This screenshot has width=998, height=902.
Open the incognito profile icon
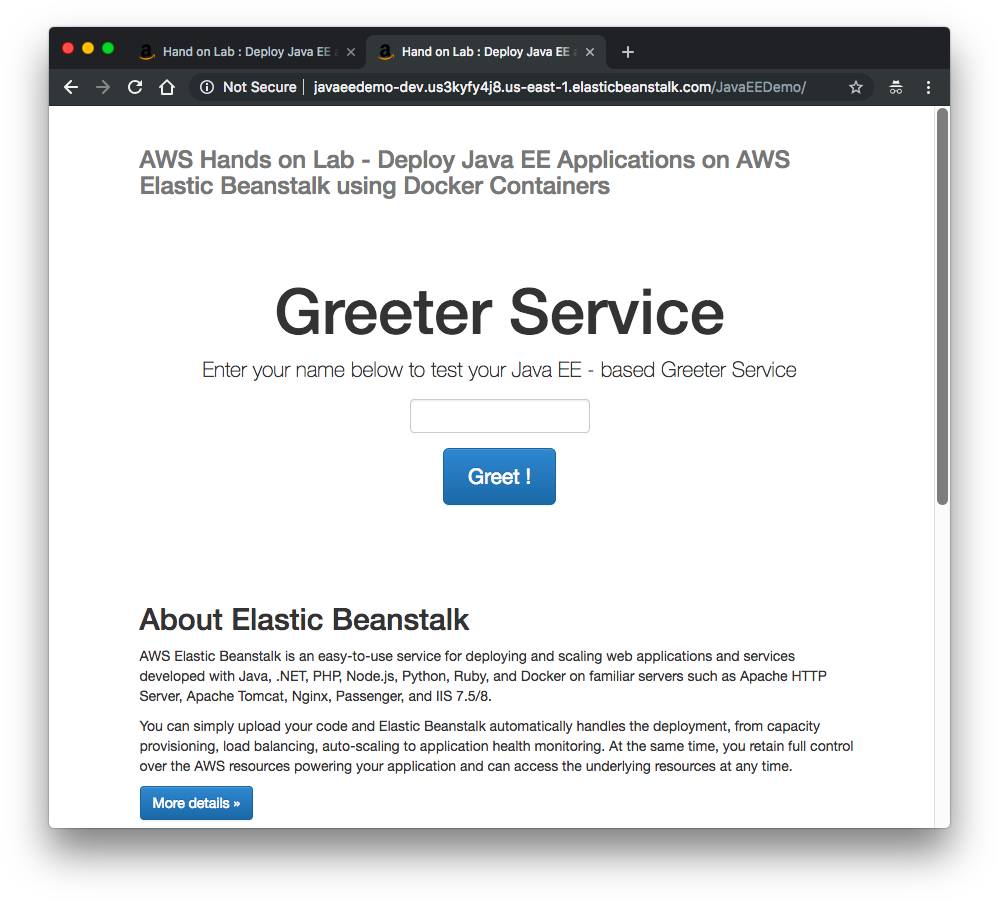[x=896, y=87]
